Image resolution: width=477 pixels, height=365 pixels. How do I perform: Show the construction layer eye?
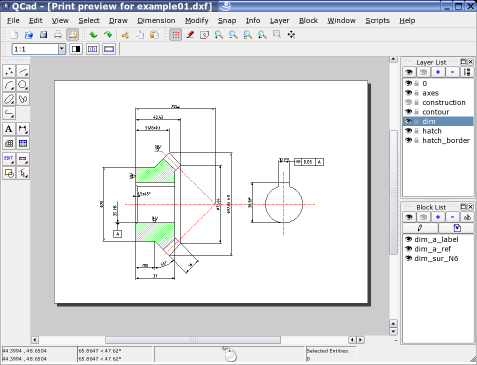(x=408, y=102)
